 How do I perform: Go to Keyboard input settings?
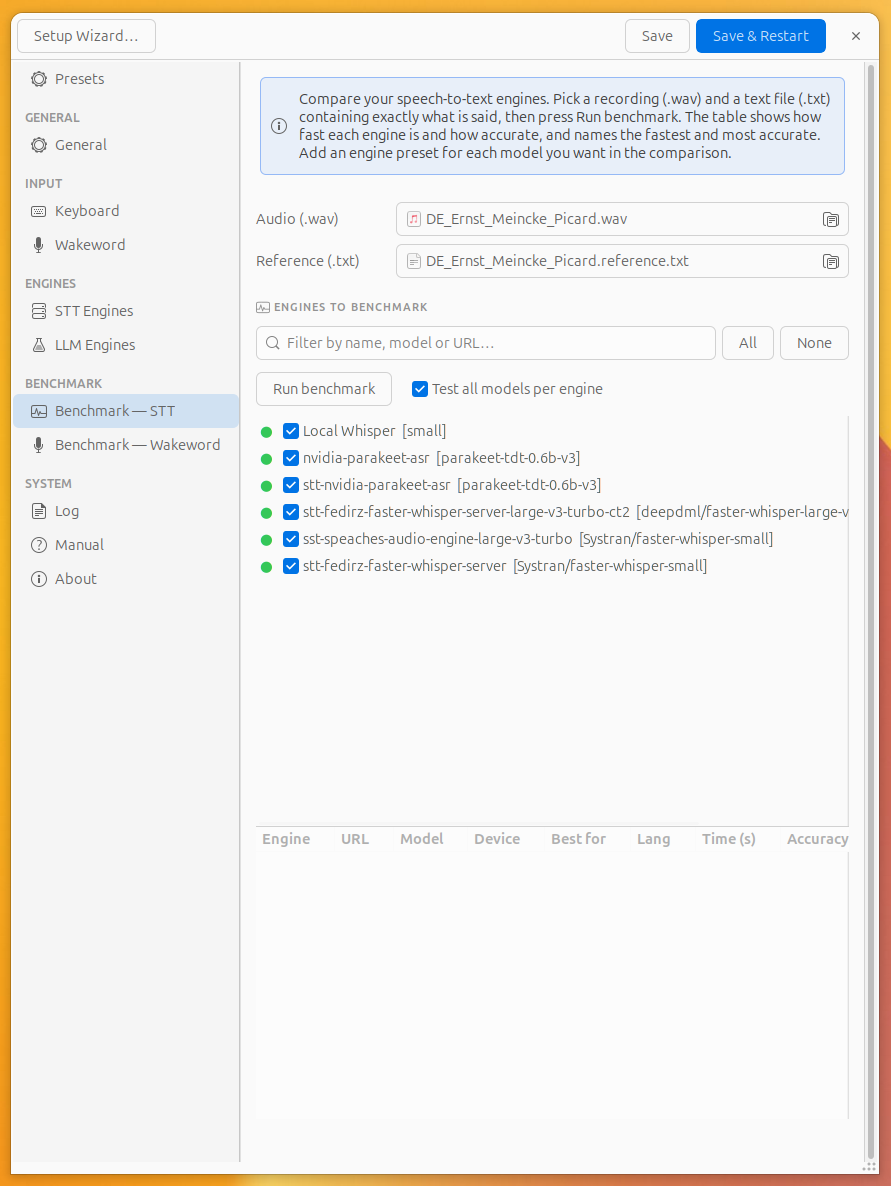(126, 211)
